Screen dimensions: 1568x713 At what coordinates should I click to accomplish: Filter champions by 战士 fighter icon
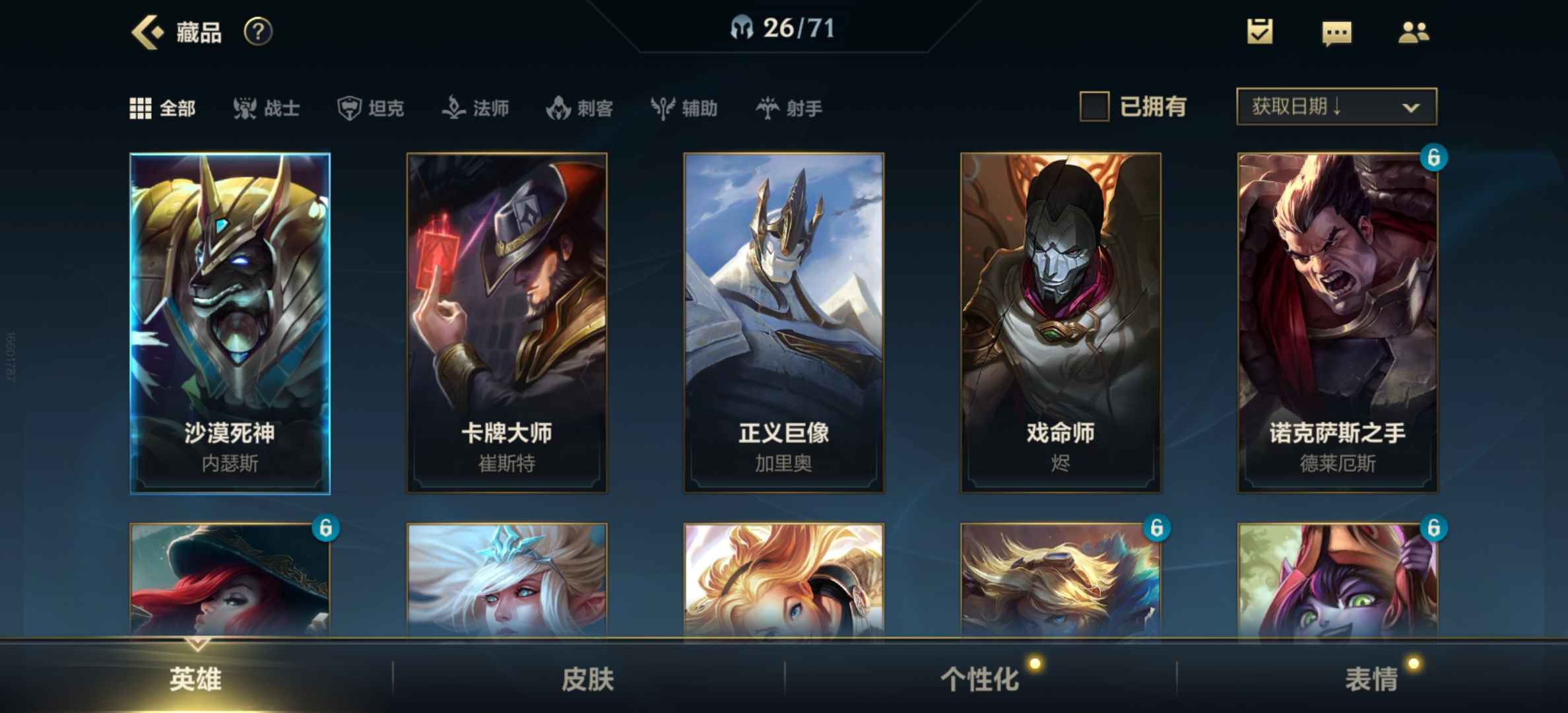coord(245,108)
